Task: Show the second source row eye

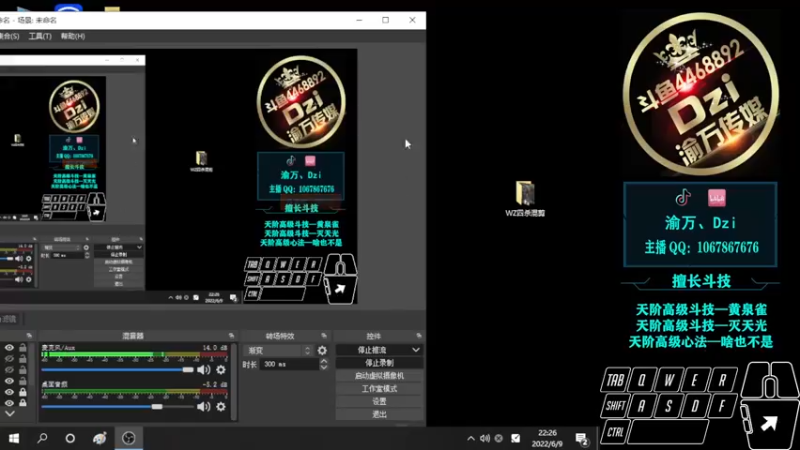Action: [9, 359]
